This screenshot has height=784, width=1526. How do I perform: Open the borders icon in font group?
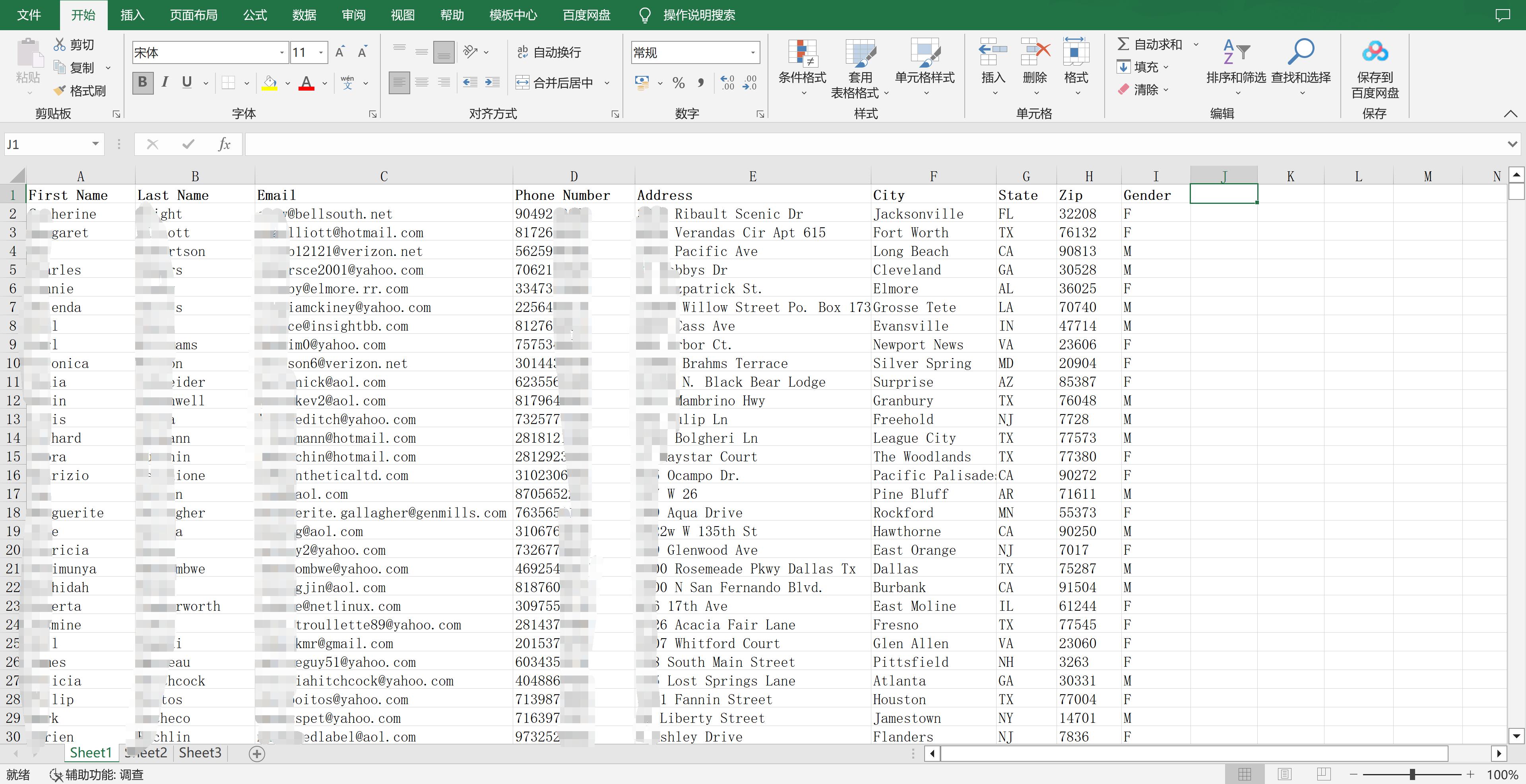pyautogui.click(x=228, y=83)
